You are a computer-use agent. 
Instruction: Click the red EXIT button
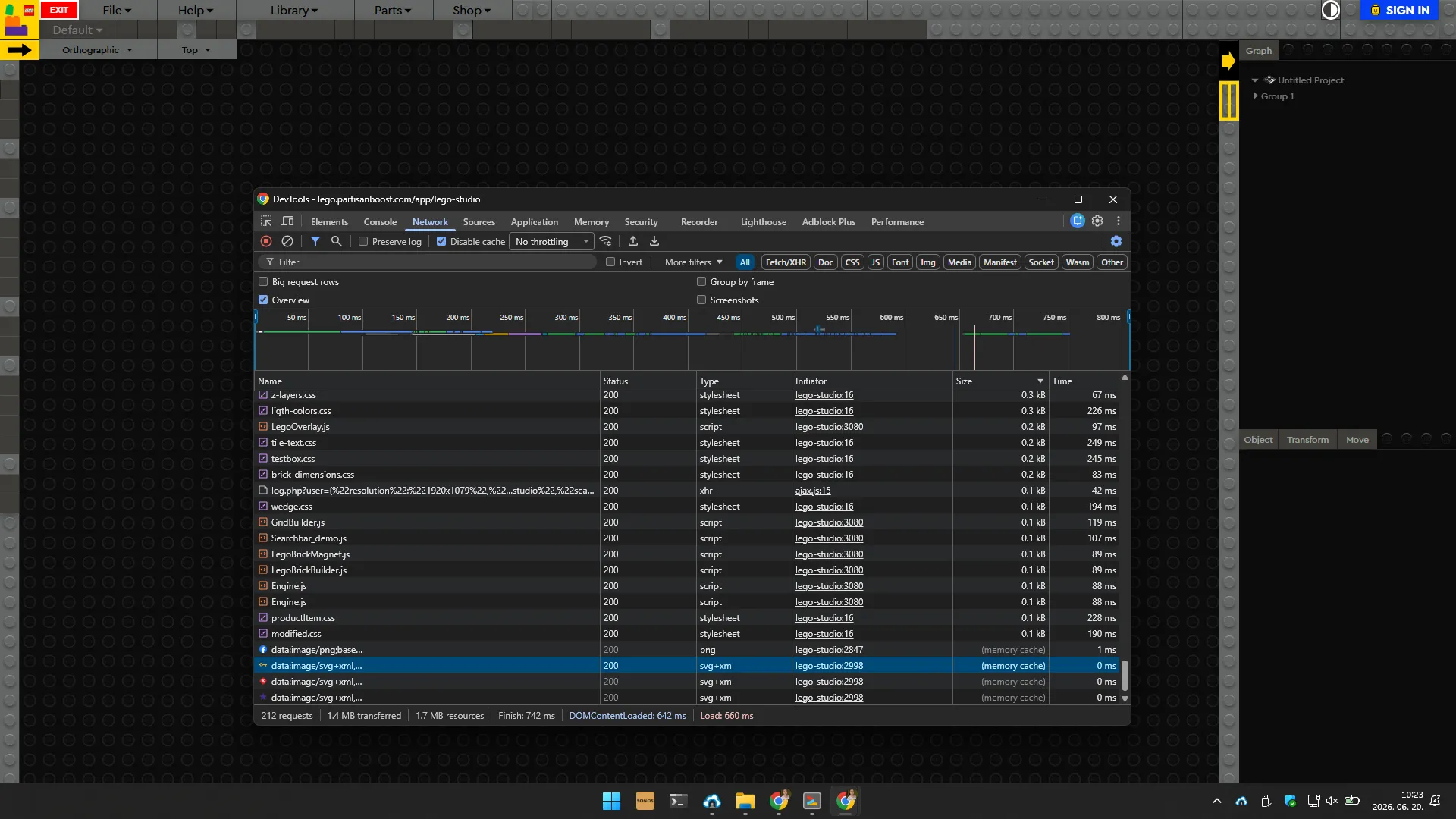pos(59,10)
